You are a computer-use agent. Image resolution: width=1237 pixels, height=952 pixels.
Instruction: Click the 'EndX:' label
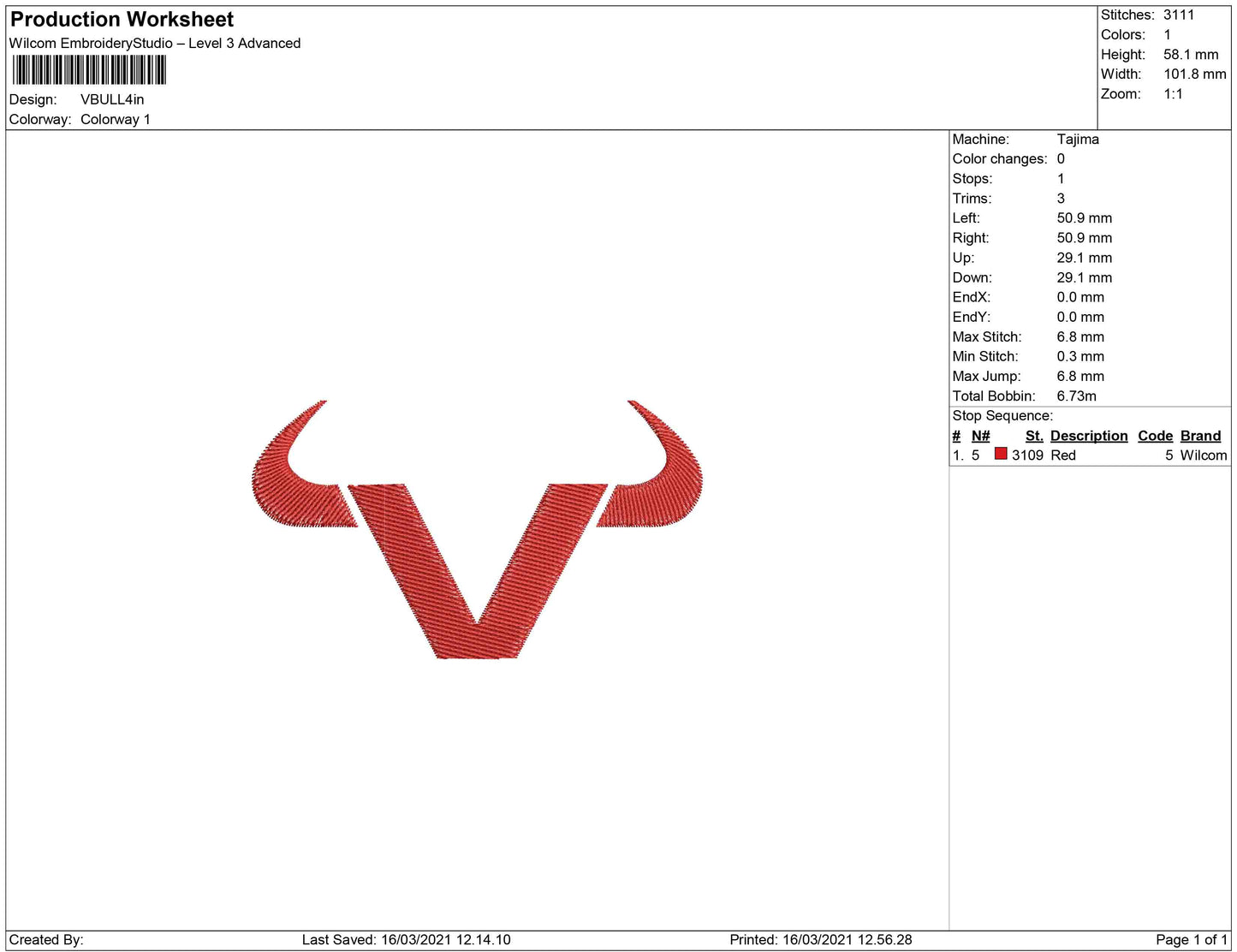(972, 298)
